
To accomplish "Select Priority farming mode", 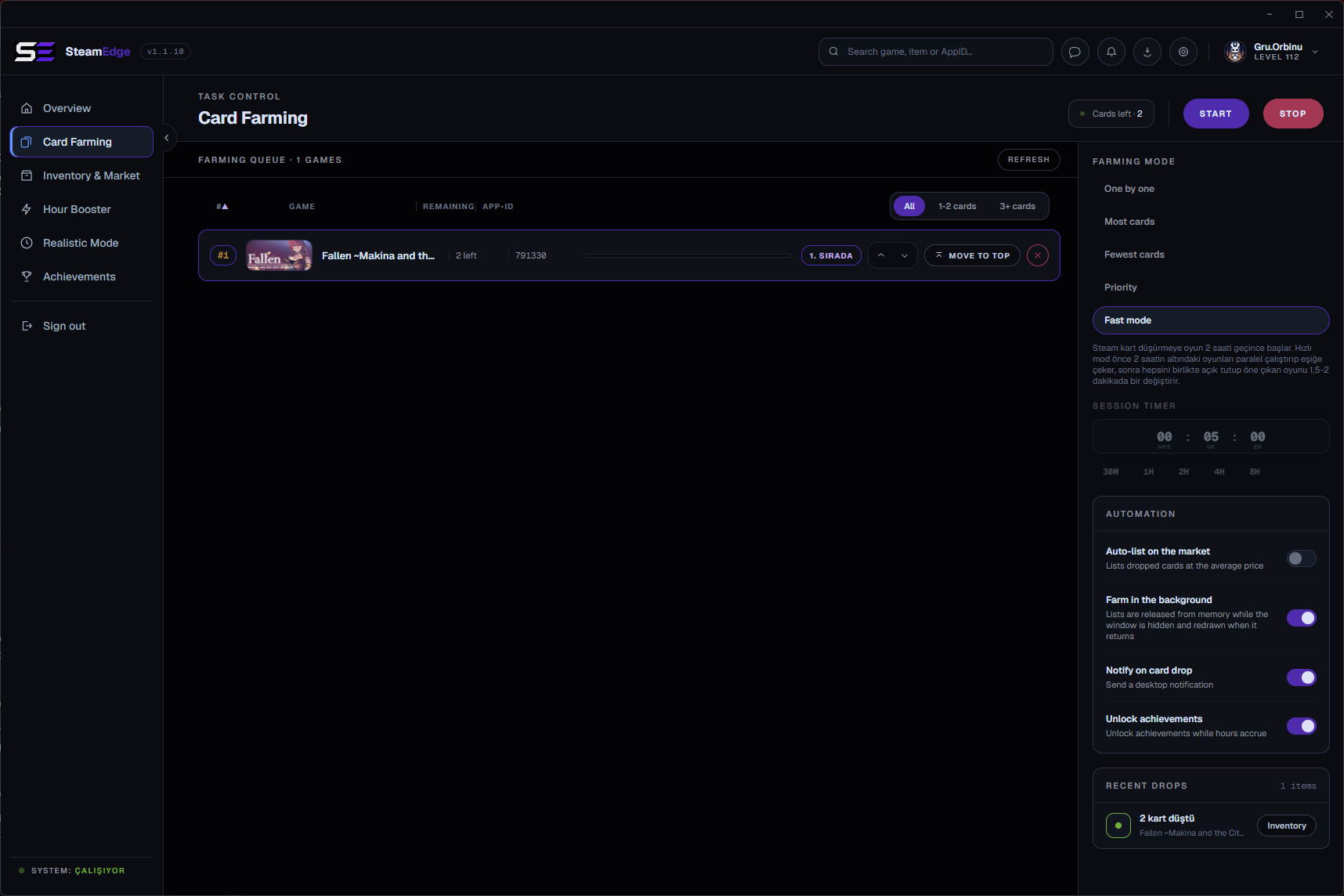I will pos(1211,287).
